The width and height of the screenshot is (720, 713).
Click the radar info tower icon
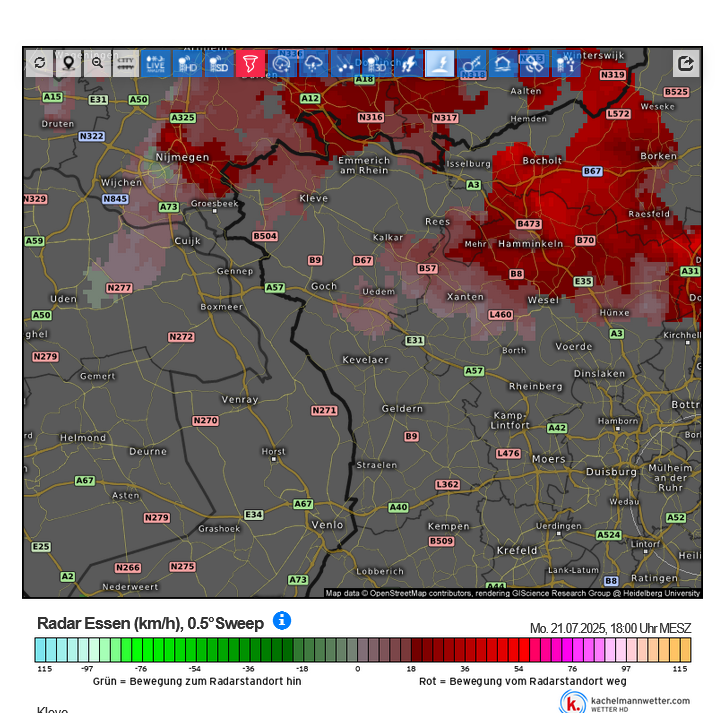click(566, 63)
